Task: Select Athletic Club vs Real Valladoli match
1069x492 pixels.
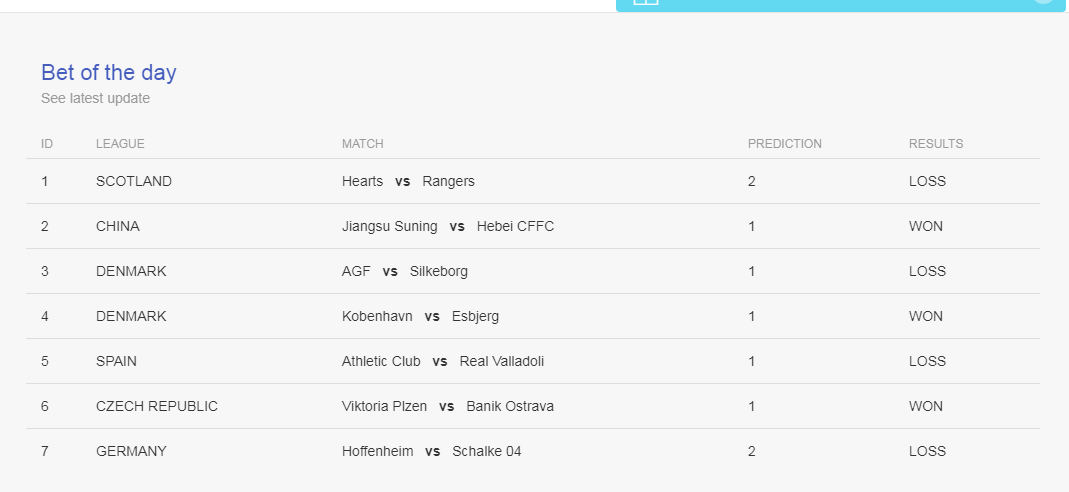Action: [x=443, y=361]
